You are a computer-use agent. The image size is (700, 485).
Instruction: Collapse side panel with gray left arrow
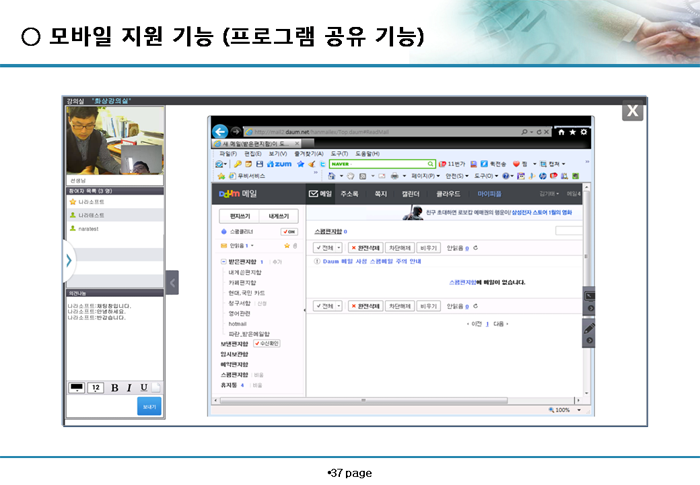(x=172, y=282)
